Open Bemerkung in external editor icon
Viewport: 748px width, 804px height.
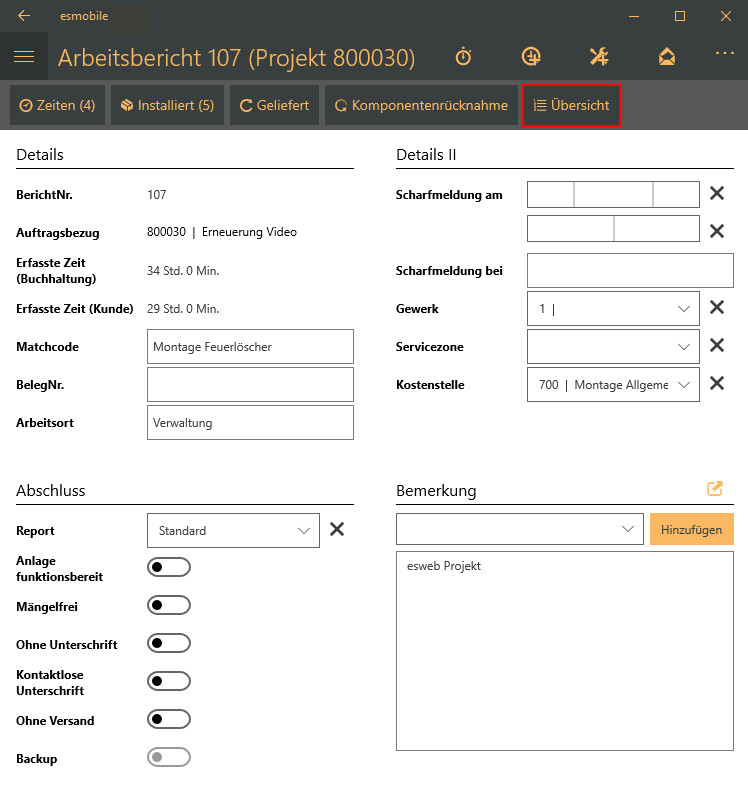tap(715, 489)
